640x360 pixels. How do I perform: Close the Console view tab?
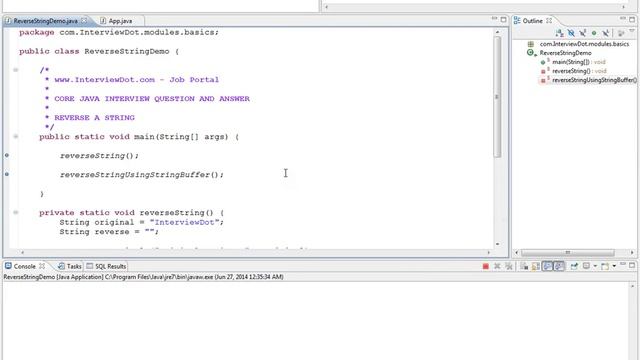[x=42, y=266]
